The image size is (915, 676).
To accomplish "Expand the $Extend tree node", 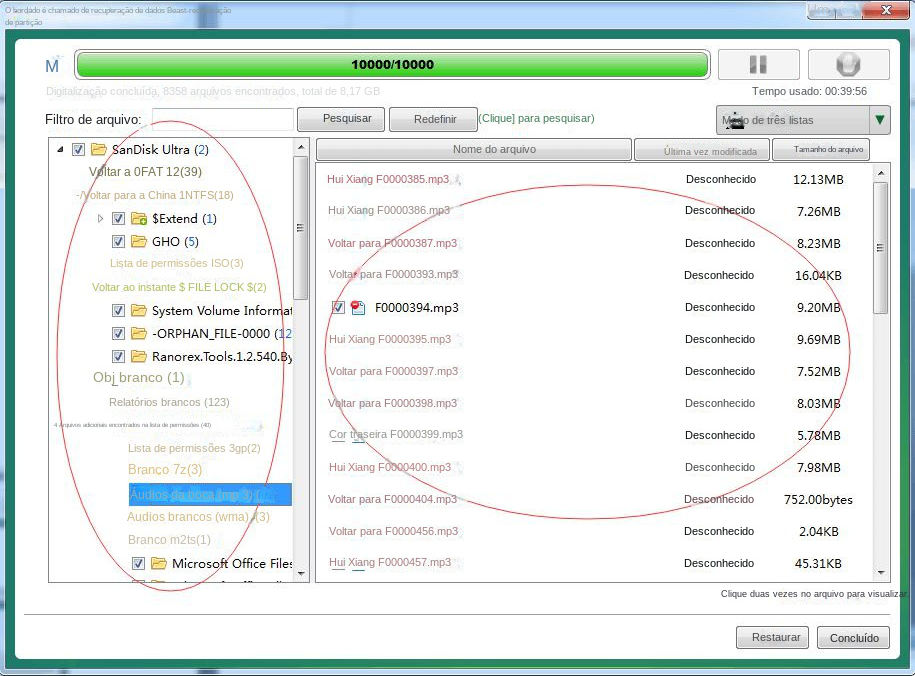I will tap(100, 218).
